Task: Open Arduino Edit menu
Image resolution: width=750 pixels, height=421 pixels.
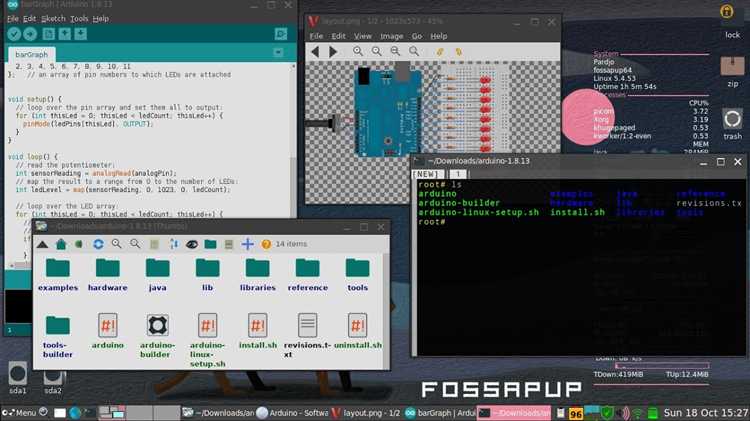Action: pyautogui.click(x=29, y=19)
